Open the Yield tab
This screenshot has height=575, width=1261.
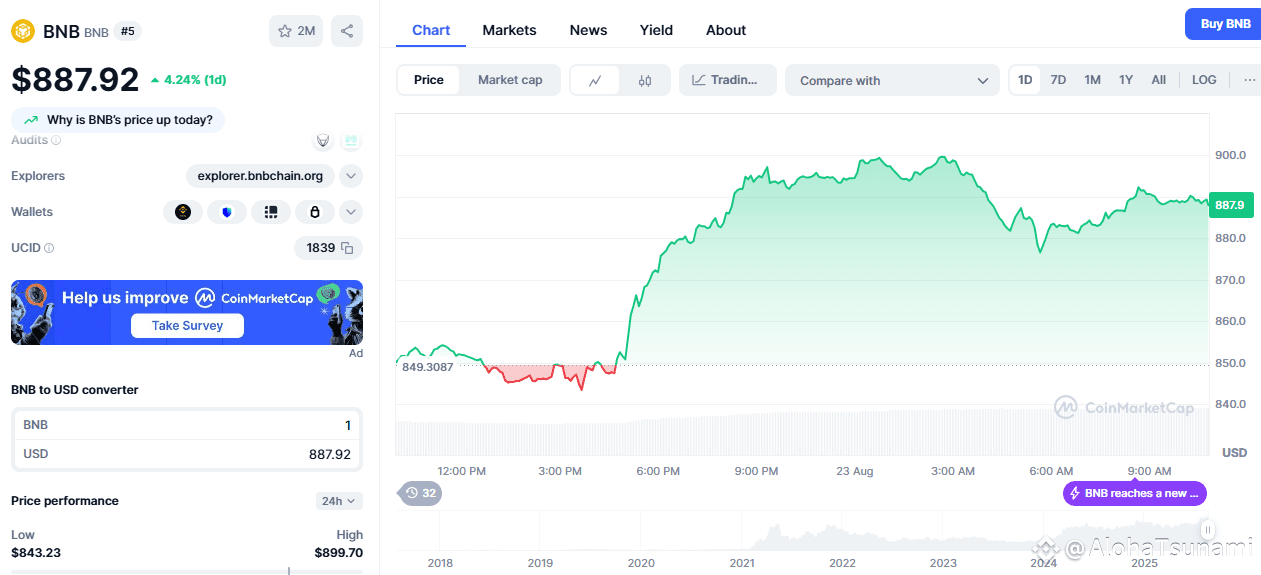pyautogui.click(x=656, y=30)
